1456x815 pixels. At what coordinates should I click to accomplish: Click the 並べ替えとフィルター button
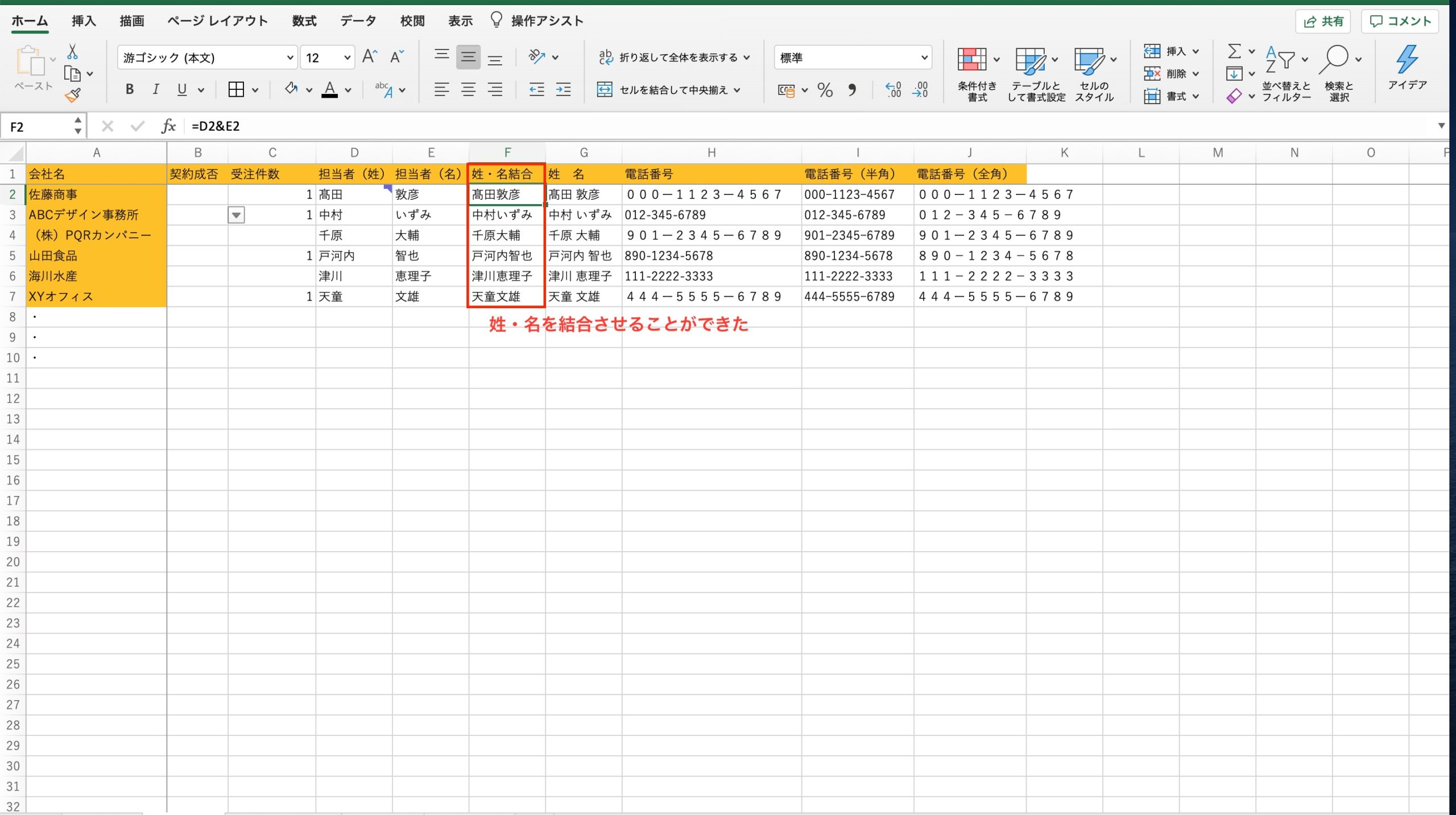tap(1287, 75)
